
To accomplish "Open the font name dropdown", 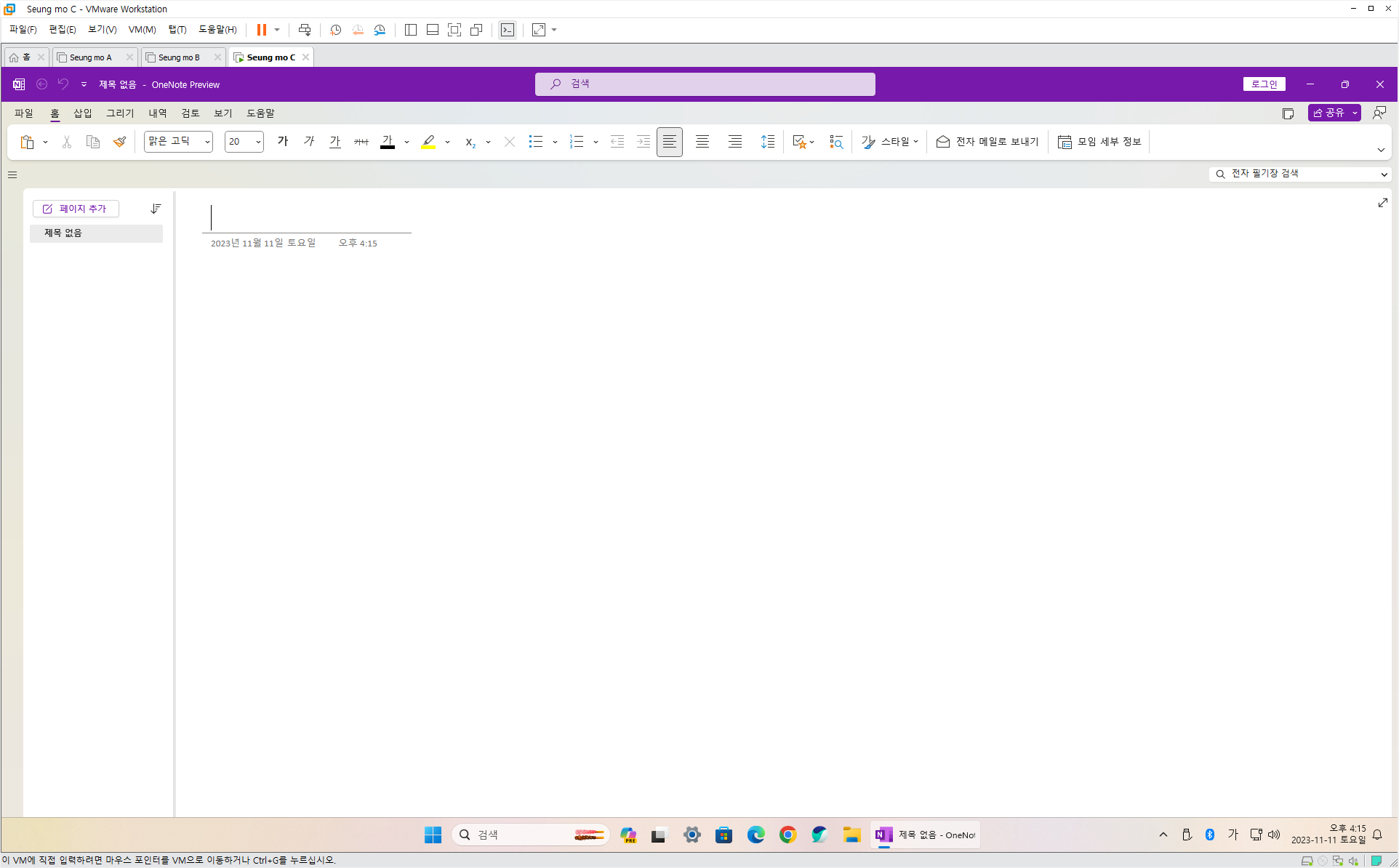I will click(x=207, y=142).
